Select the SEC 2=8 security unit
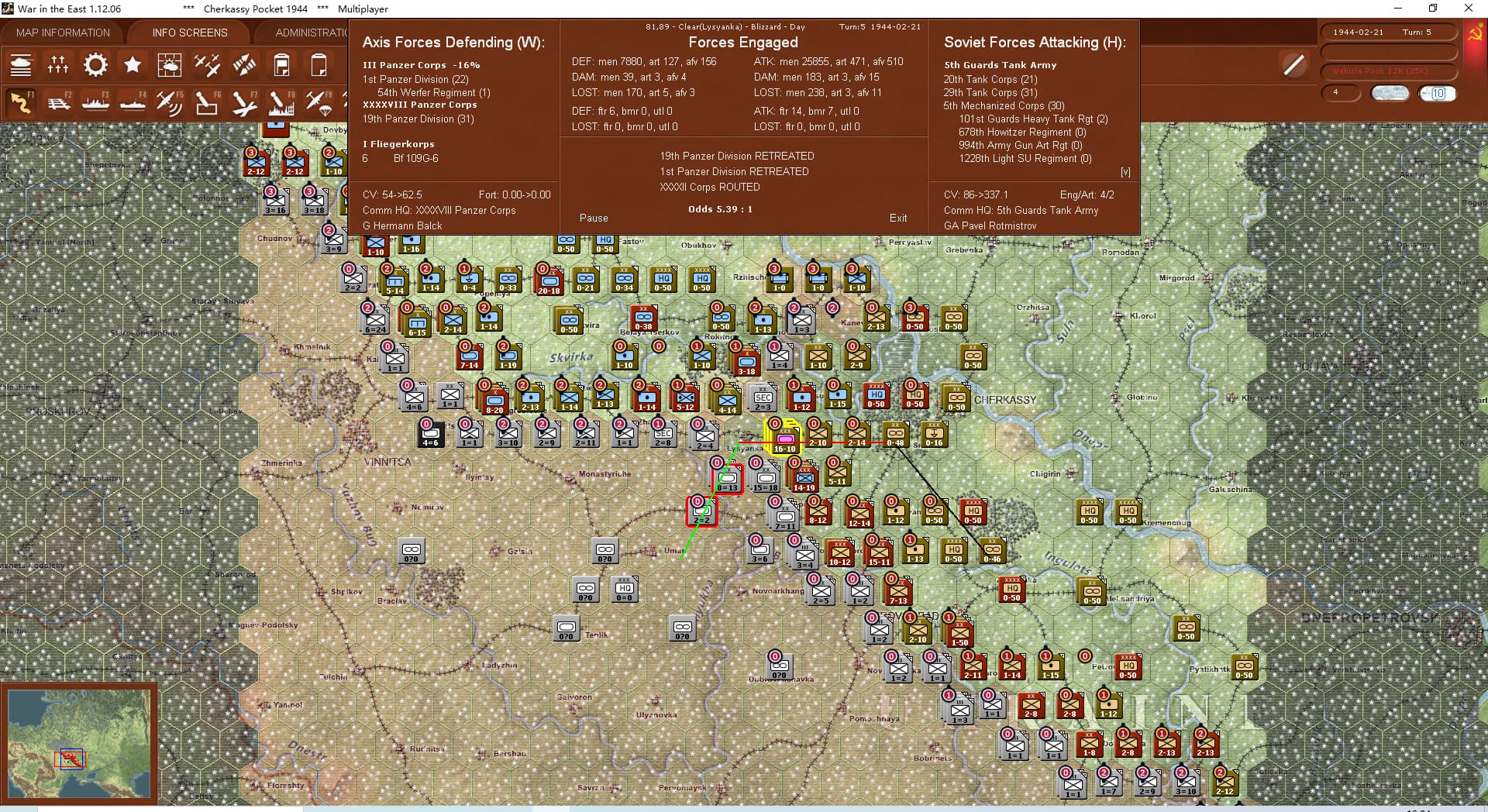Image resolution: width=1488 pixels, height=812 pixels. point(663,435)
